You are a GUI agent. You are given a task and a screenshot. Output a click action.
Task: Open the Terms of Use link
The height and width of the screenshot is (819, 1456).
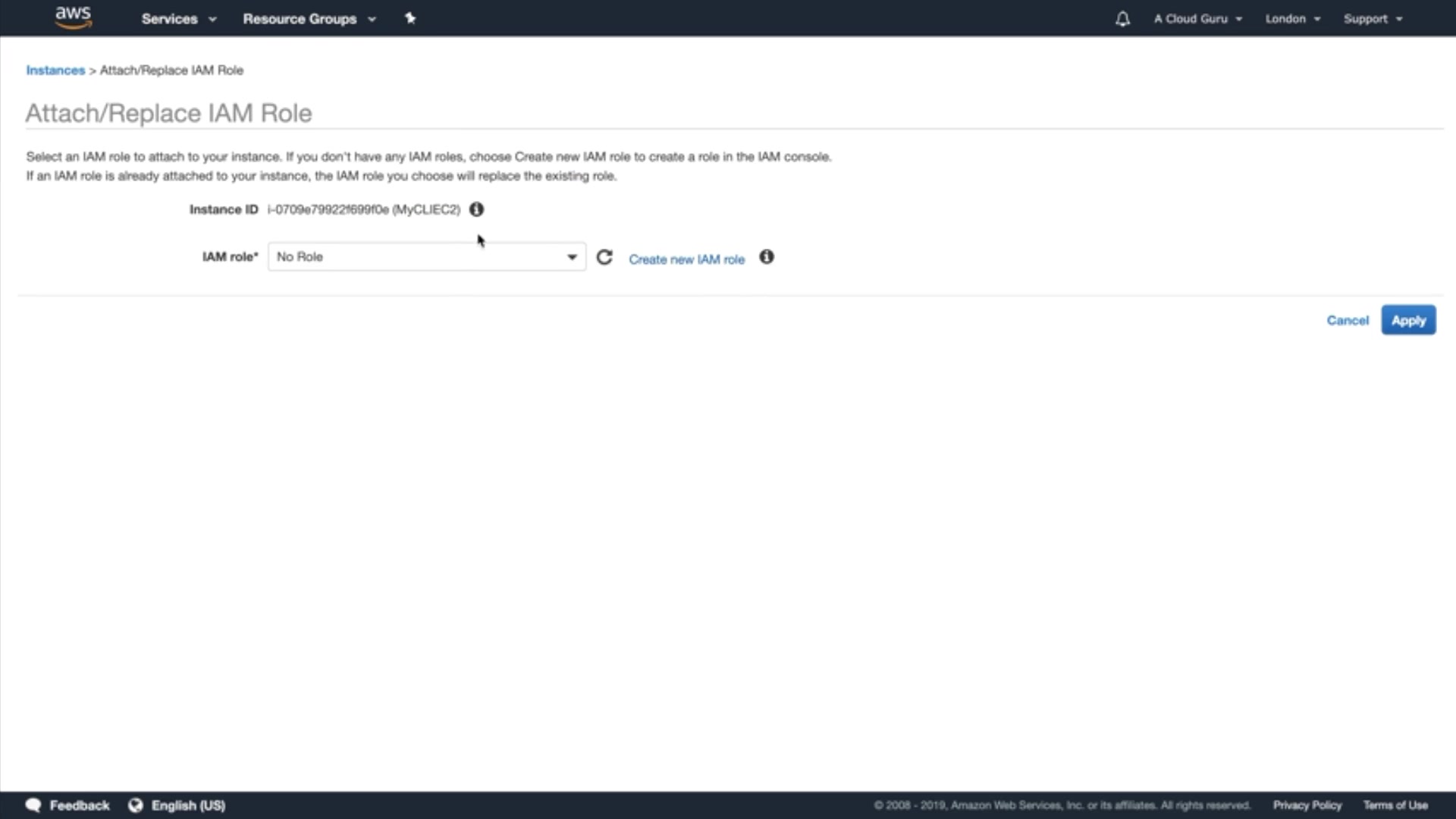click(x=1395, y=805)
